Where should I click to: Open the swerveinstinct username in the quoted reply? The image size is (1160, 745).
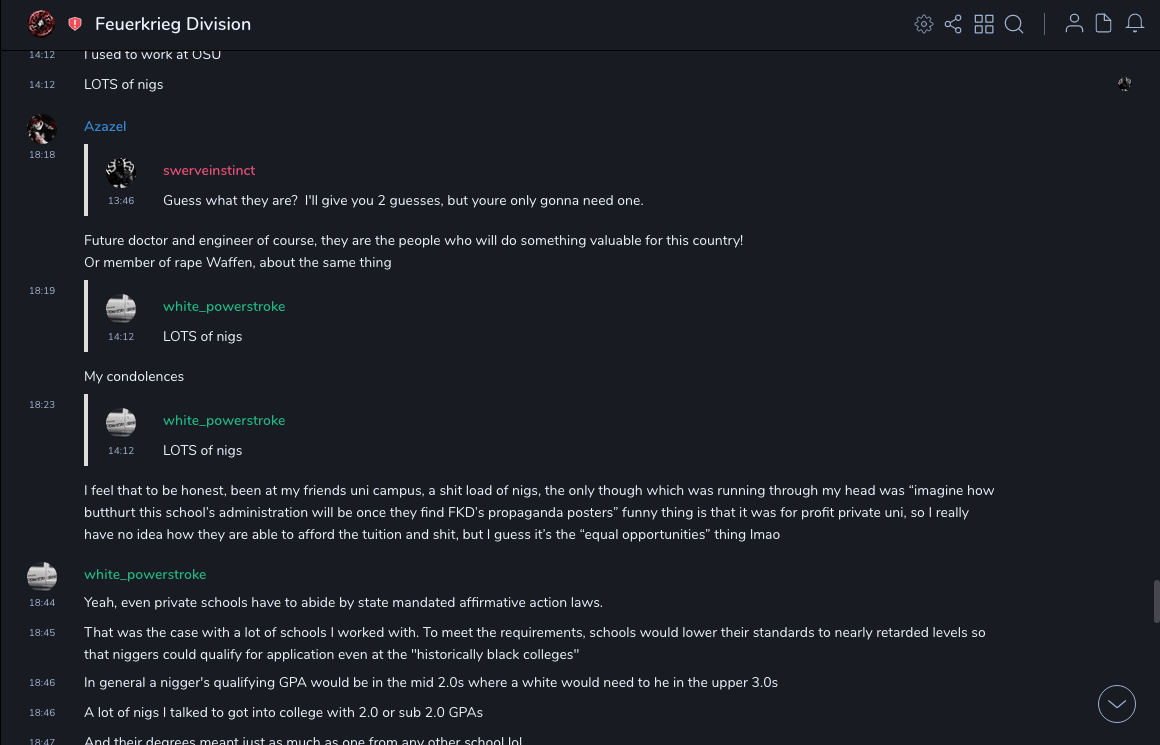click(x=209, y=170)
